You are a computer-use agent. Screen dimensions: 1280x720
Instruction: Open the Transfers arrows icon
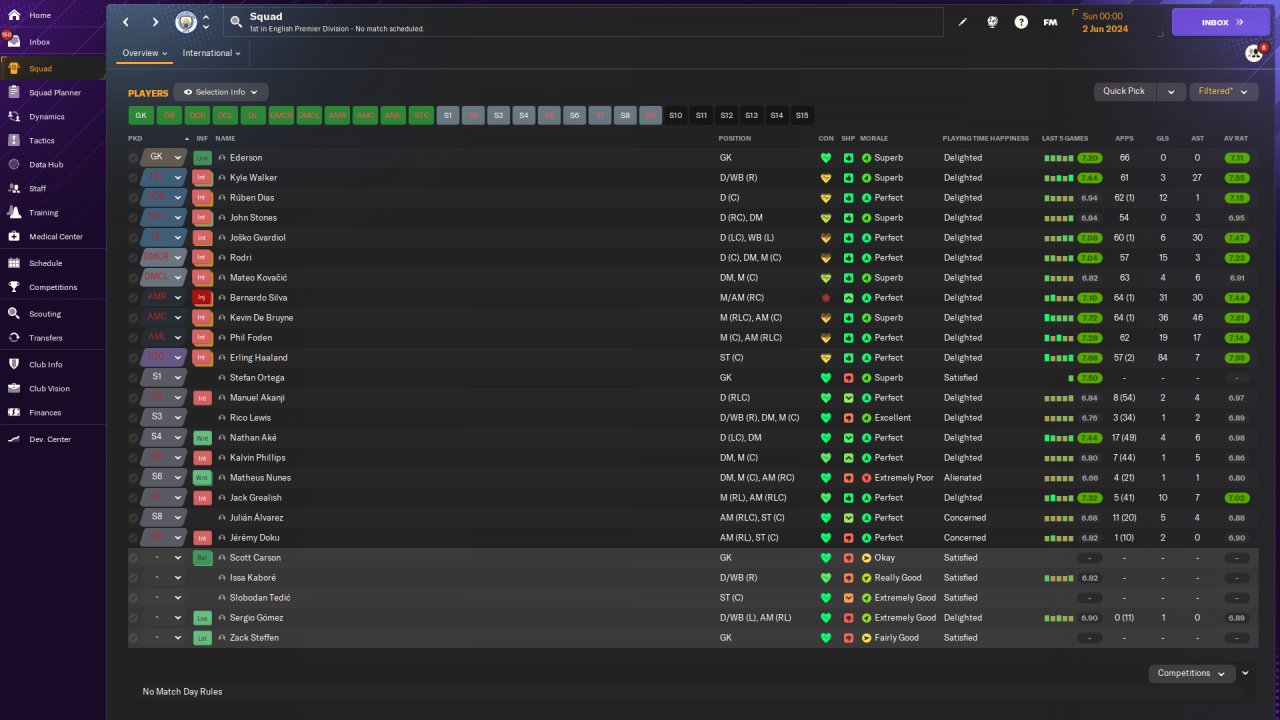[x=14, y=338]
